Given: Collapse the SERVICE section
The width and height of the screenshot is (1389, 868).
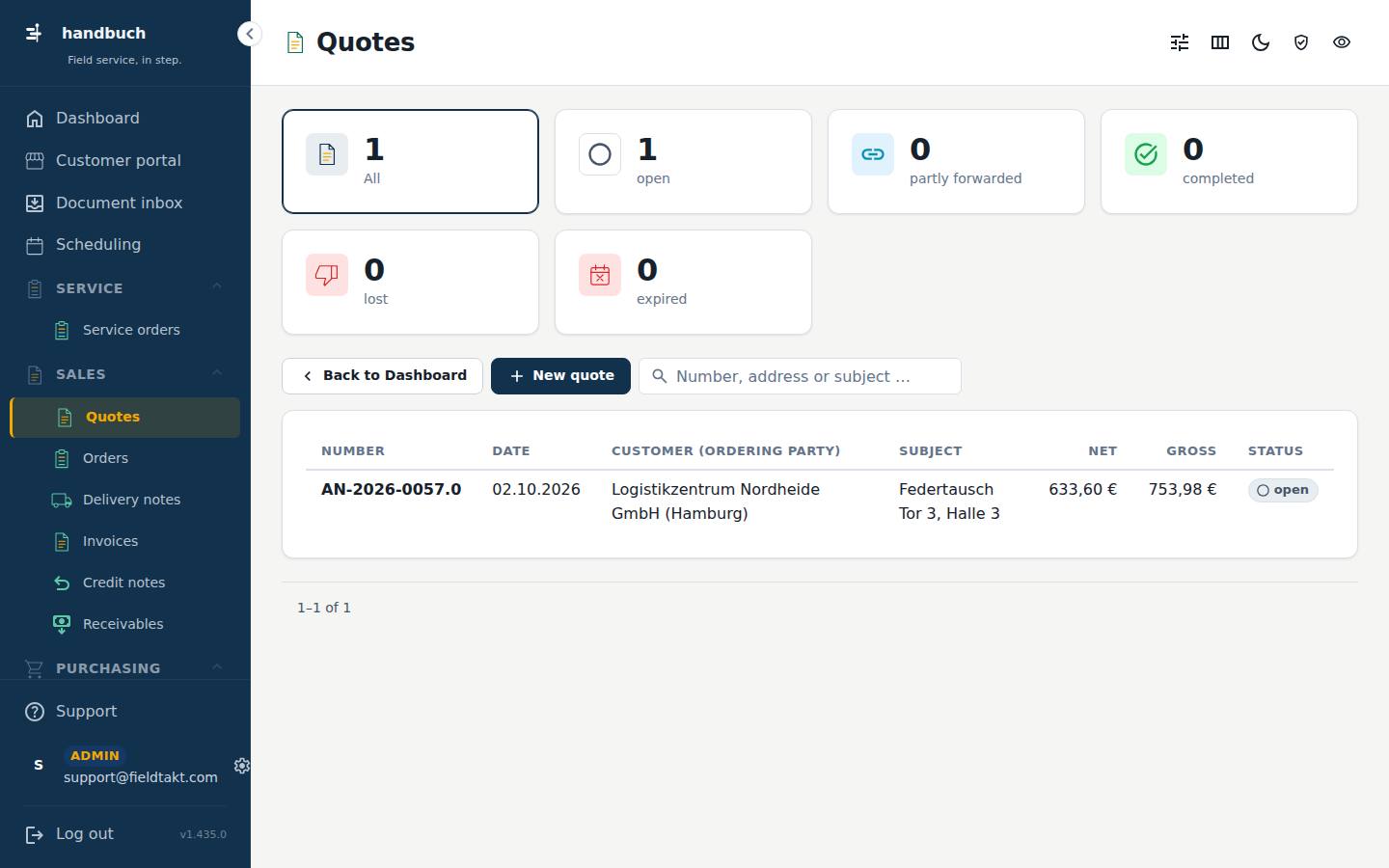Looking at the screenshot, I should point(216,287).
